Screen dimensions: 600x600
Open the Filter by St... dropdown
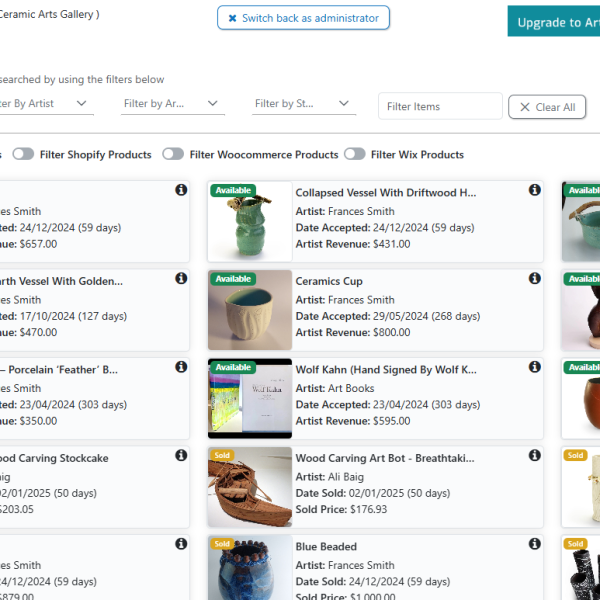tap(304, 103)
